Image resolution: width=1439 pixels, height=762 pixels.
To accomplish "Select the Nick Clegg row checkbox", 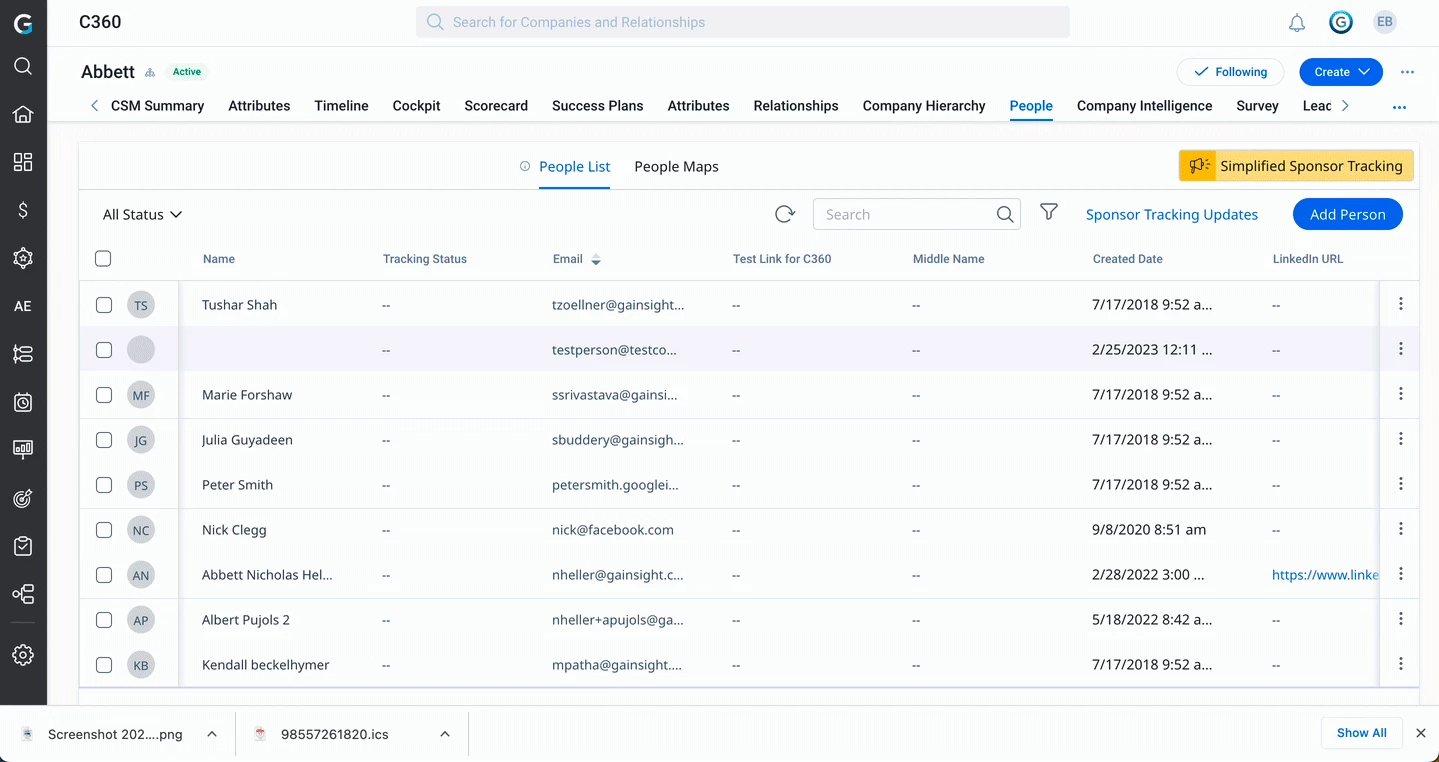I will [104, 530].
